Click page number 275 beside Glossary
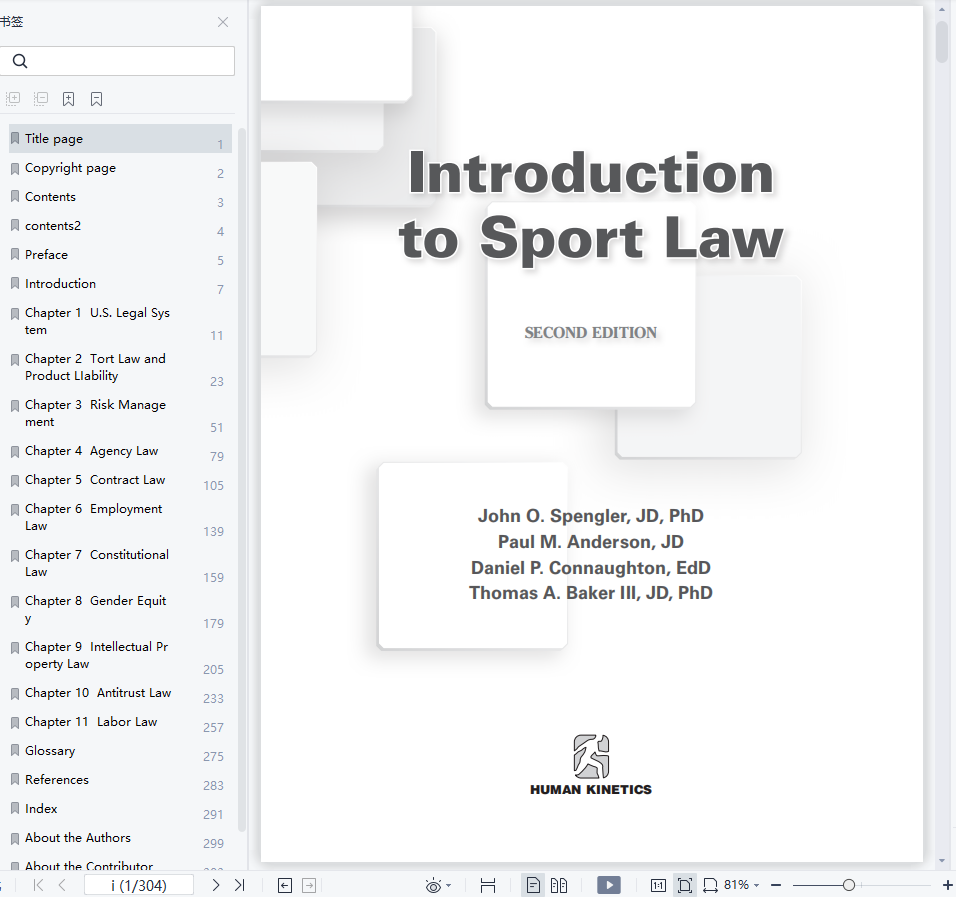This screenshot has height=897, width=956. click(213, 756)
